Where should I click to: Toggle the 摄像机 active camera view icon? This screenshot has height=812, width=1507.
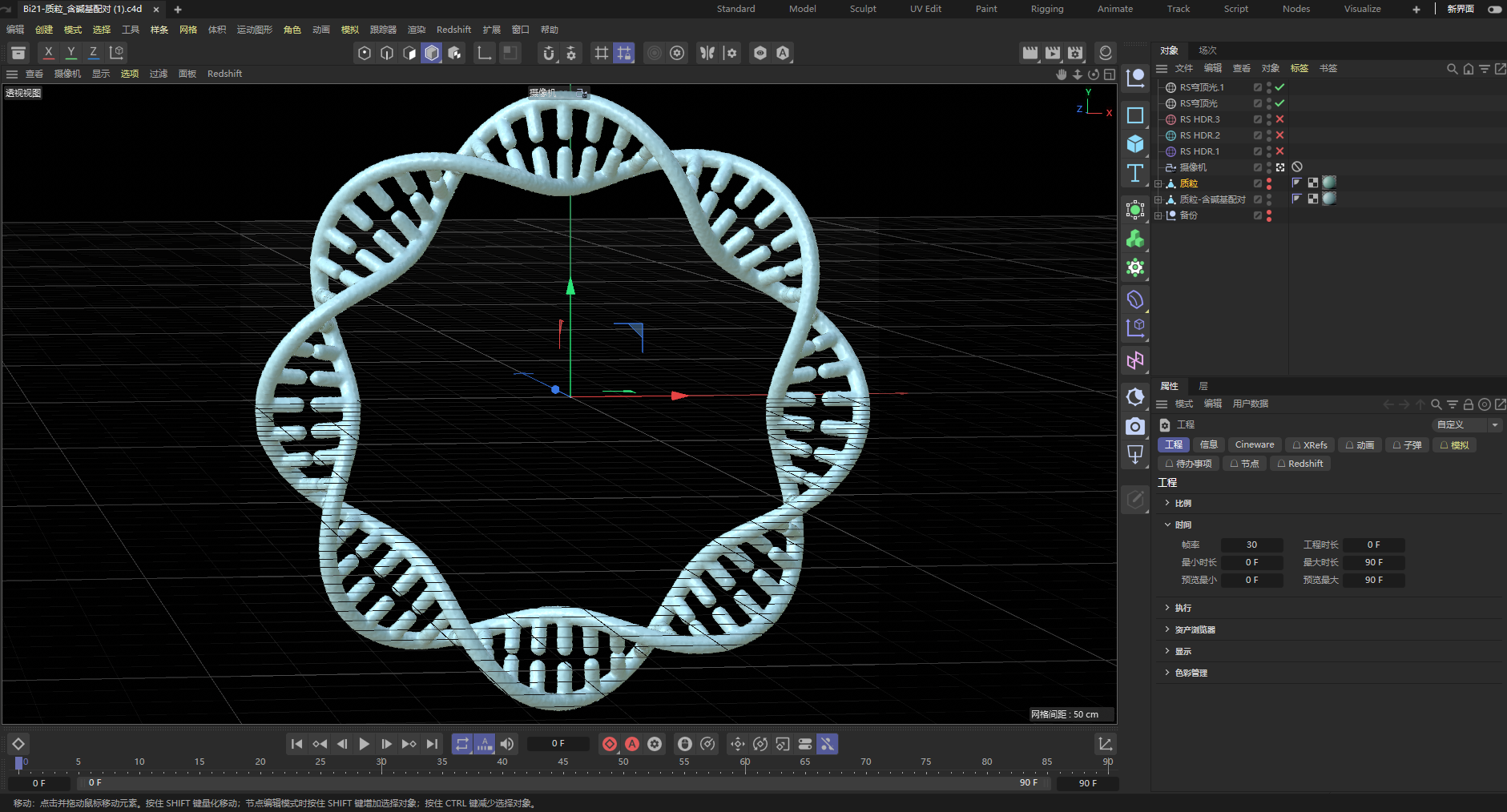1280,167
